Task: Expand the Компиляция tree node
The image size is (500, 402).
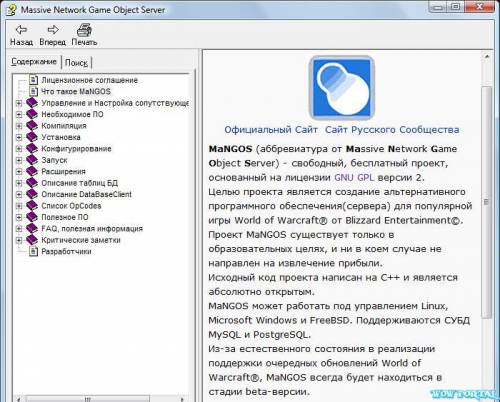Action: [x=19, y=126]
